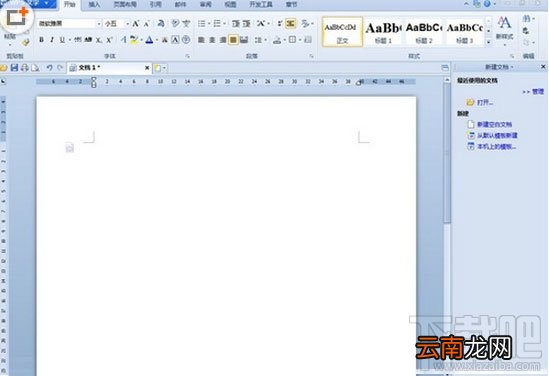Expand the font color dropdown arrow

click(157, 40)
